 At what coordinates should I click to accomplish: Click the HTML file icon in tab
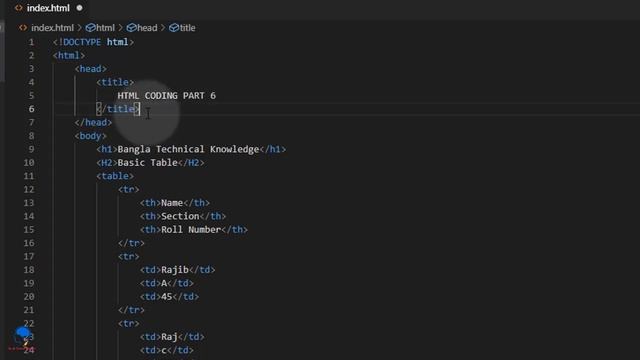(x=18, y=8)
